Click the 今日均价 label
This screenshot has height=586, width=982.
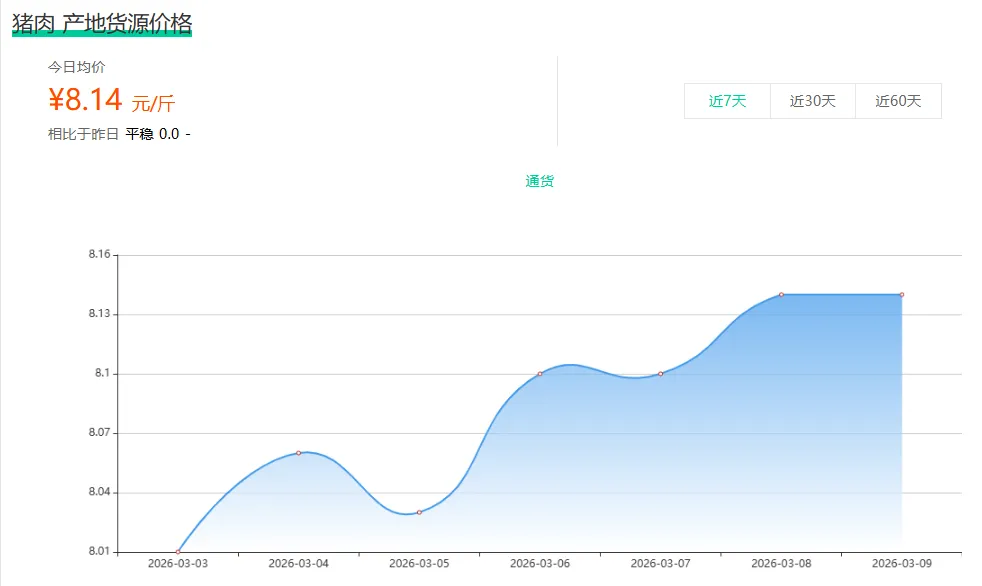[x=76, y=67]
